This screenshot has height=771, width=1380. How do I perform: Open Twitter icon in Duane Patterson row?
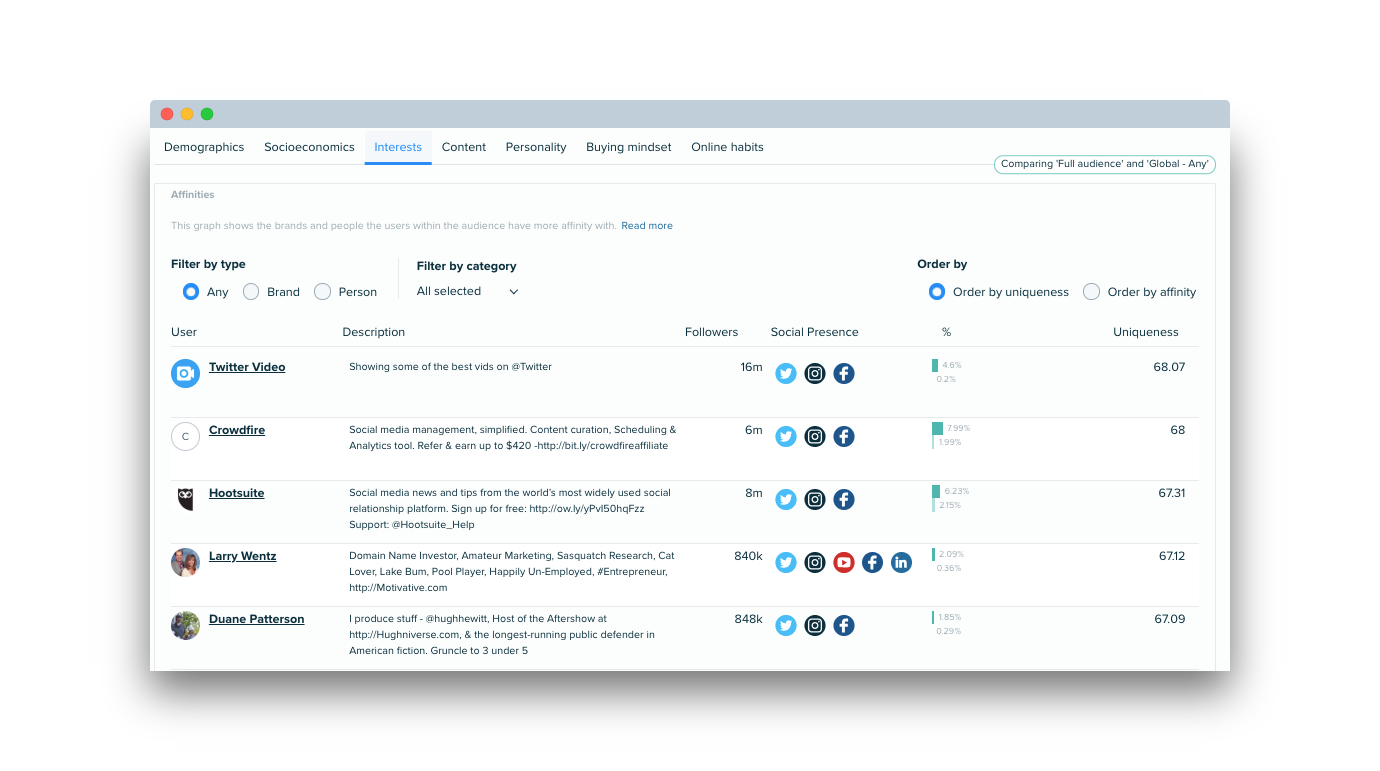click(786, 626)
